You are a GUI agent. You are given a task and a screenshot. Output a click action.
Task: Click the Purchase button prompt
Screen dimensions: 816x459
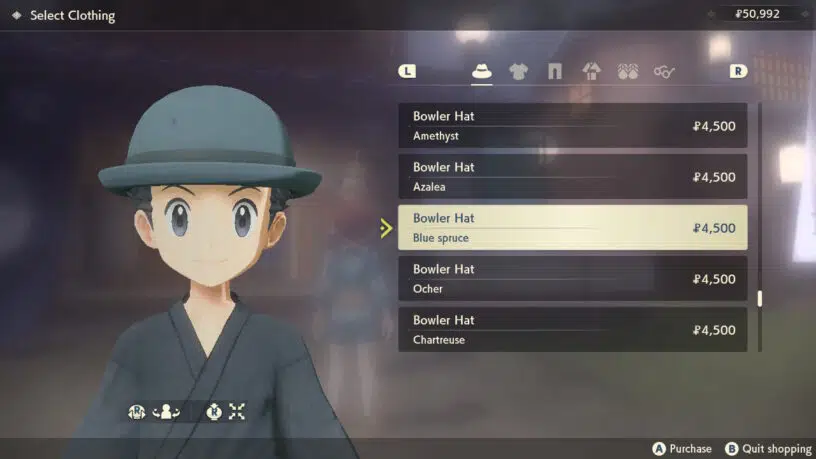click(x=682, y=449)
